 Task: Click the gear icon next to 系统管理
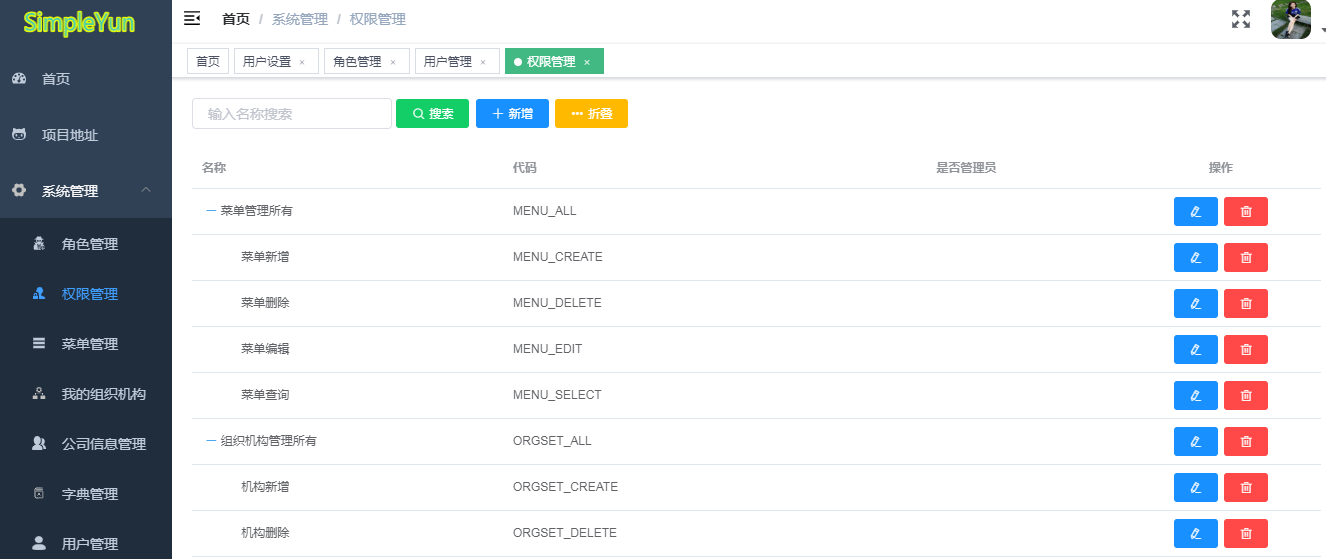point(19,190)
